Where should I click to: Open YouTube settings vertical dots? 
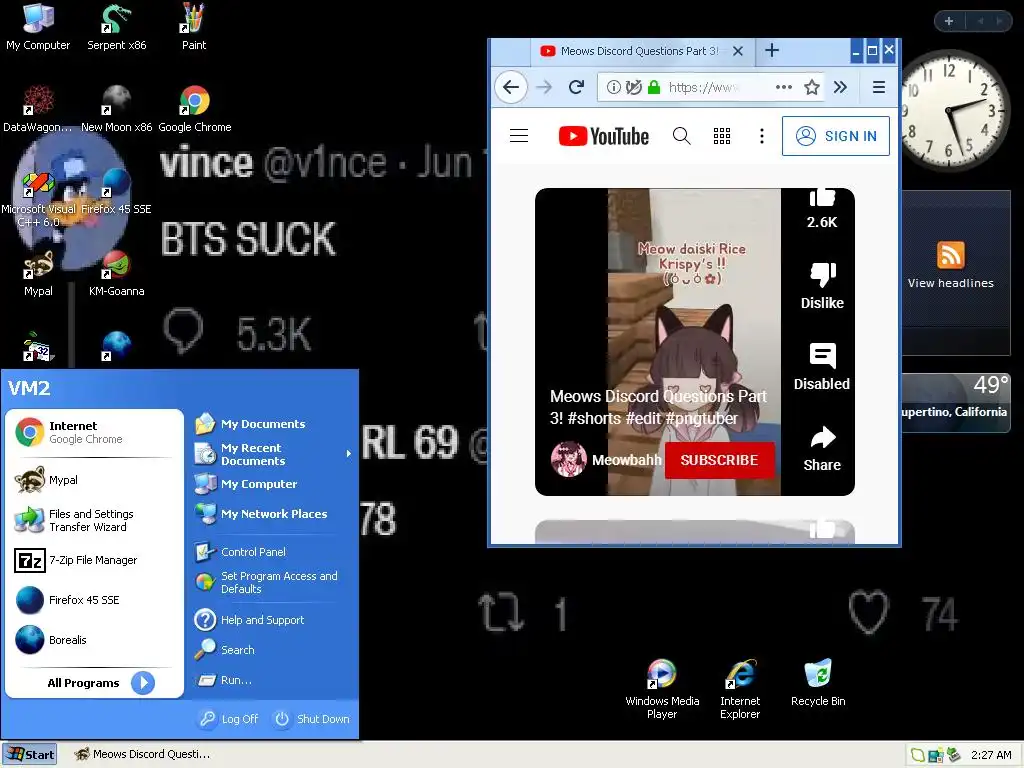pos(761,136)
